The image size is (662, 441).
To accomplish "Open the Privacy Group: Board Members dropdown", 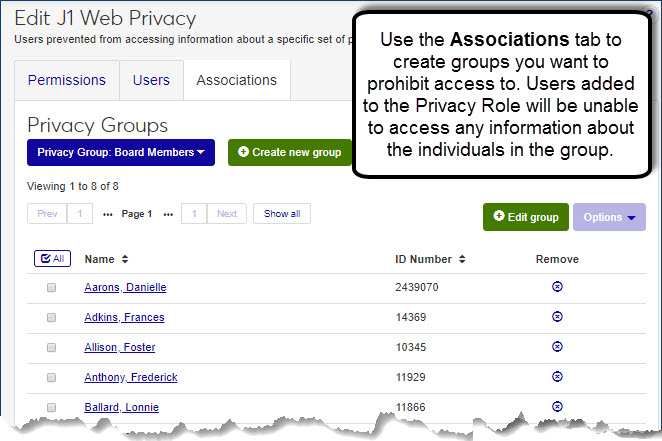I will [121, 153].
